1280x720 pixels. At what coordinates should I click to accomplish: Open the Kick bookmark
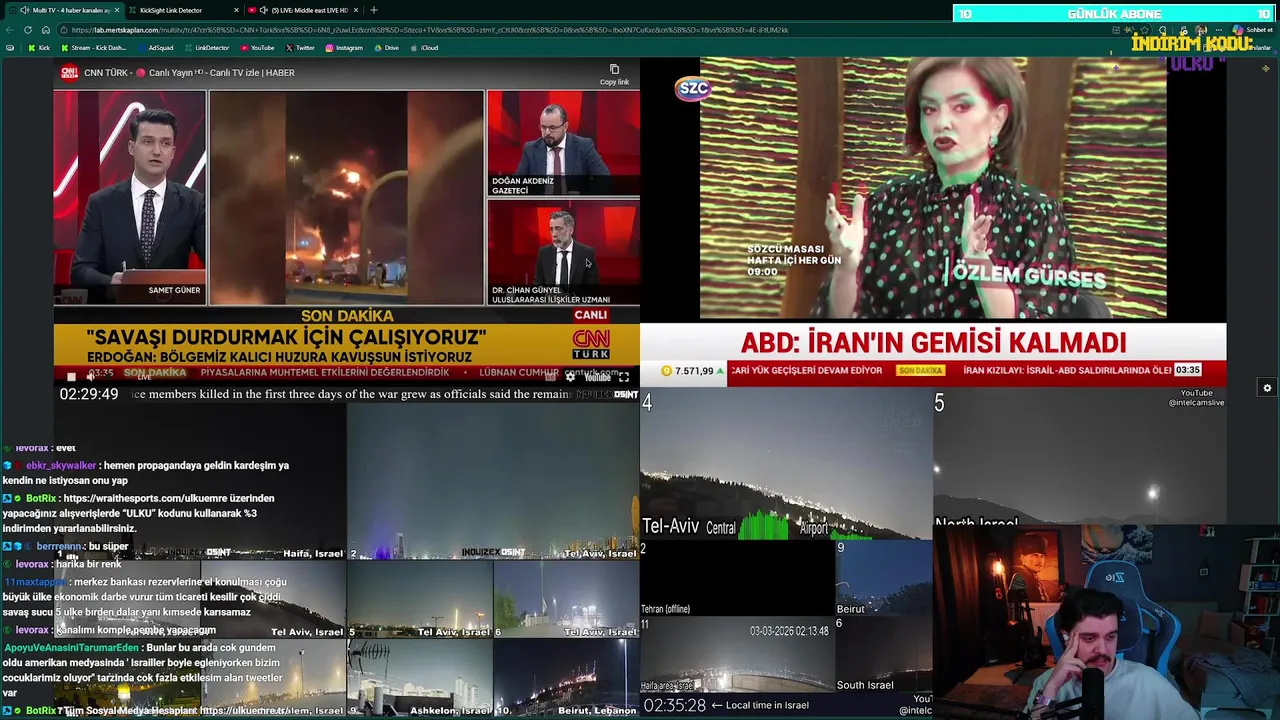(x=39, y=48)
